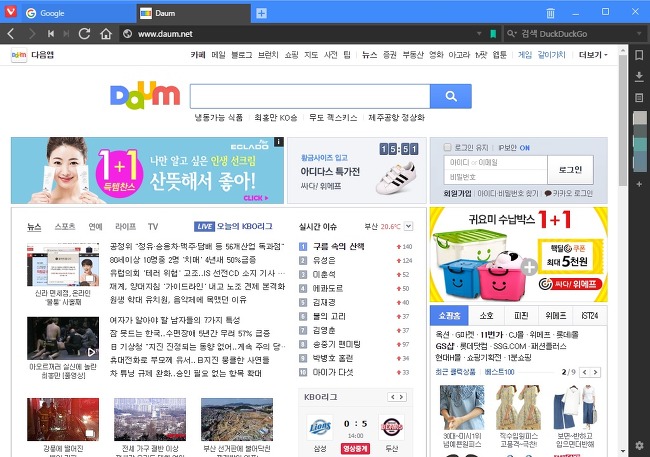
Task: Go back with the browser back arrow
Action: [x=11, y=34]
